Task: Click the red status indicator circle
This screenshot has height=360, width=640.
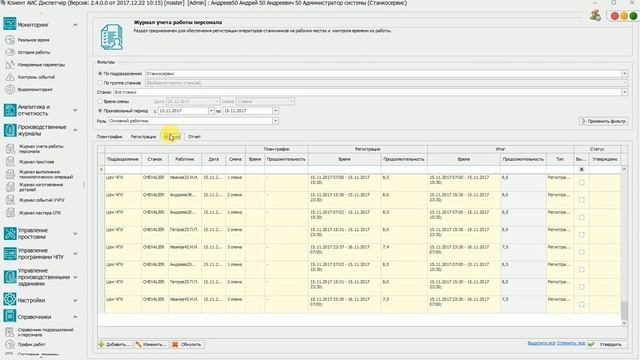Action: [614, 16]
